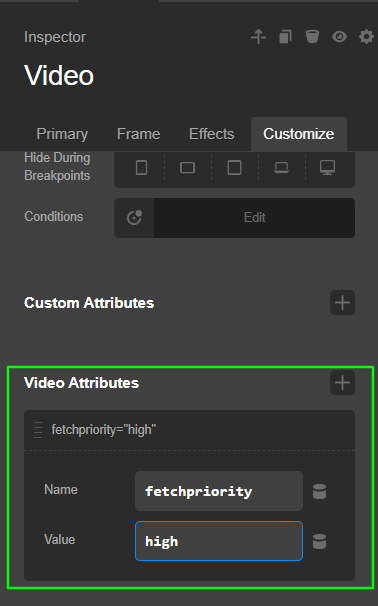
Task: Open the dynamic content icon beside the Value field
Action: click(319, 541)
